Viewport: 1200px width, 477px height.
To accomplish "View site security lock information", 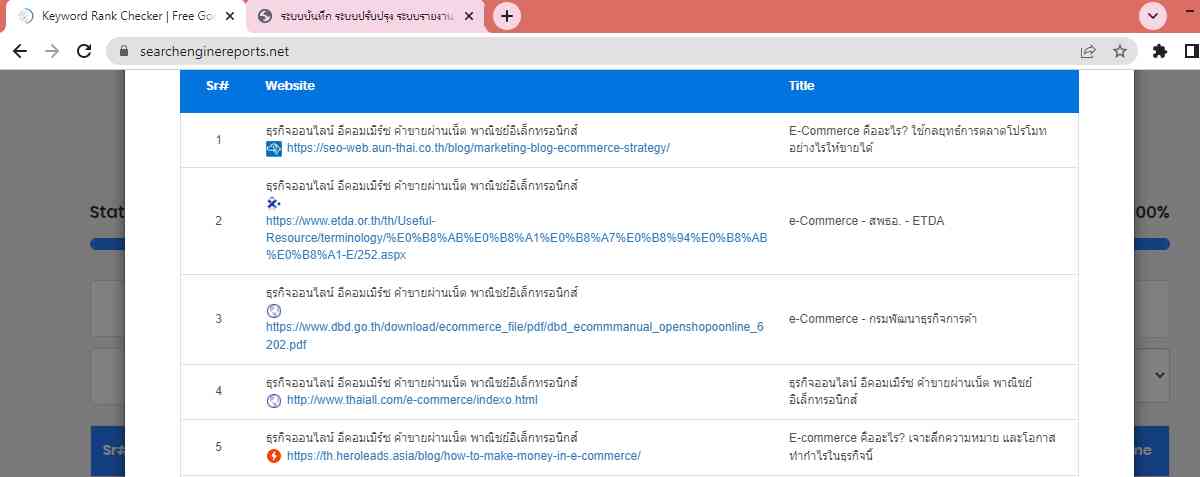I will [x=124, y=51].
